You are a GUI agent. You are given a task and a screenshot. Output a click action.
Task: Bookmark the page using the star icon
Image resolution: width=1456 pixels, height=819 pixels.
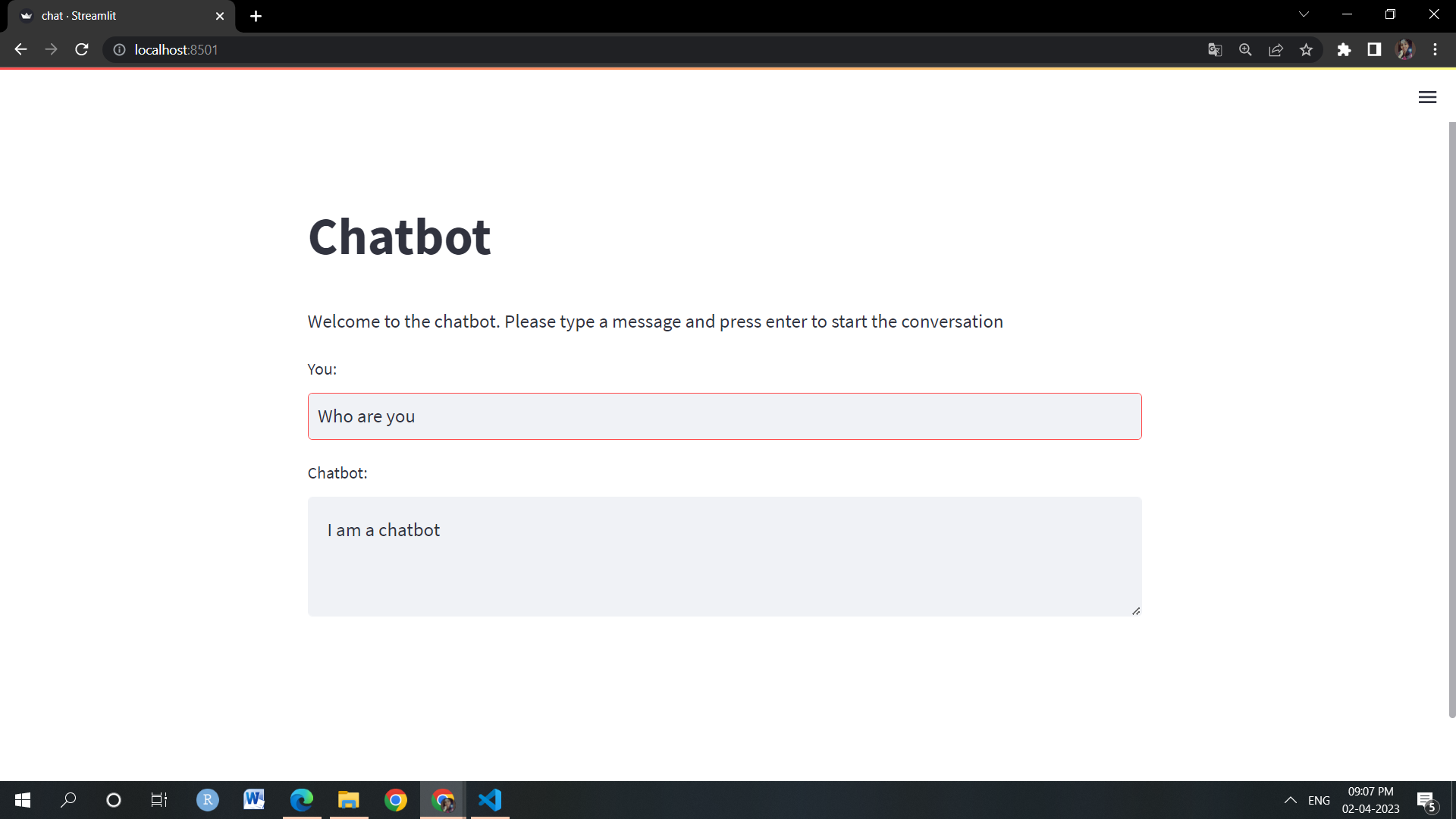pos(1307,49)
